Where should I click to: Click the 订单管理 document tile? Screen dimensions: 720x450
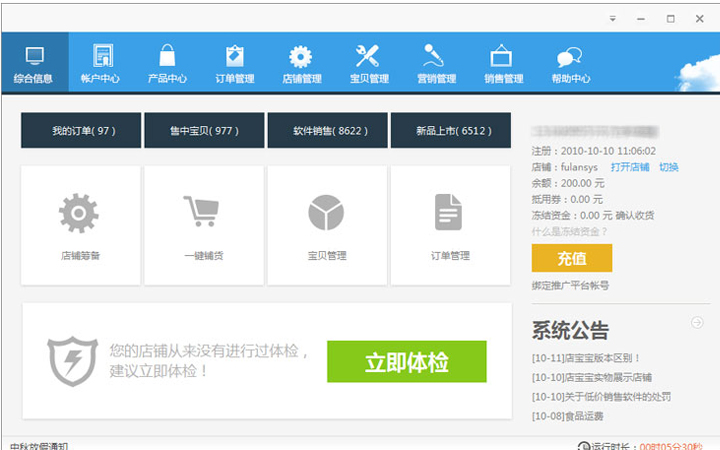449,225
